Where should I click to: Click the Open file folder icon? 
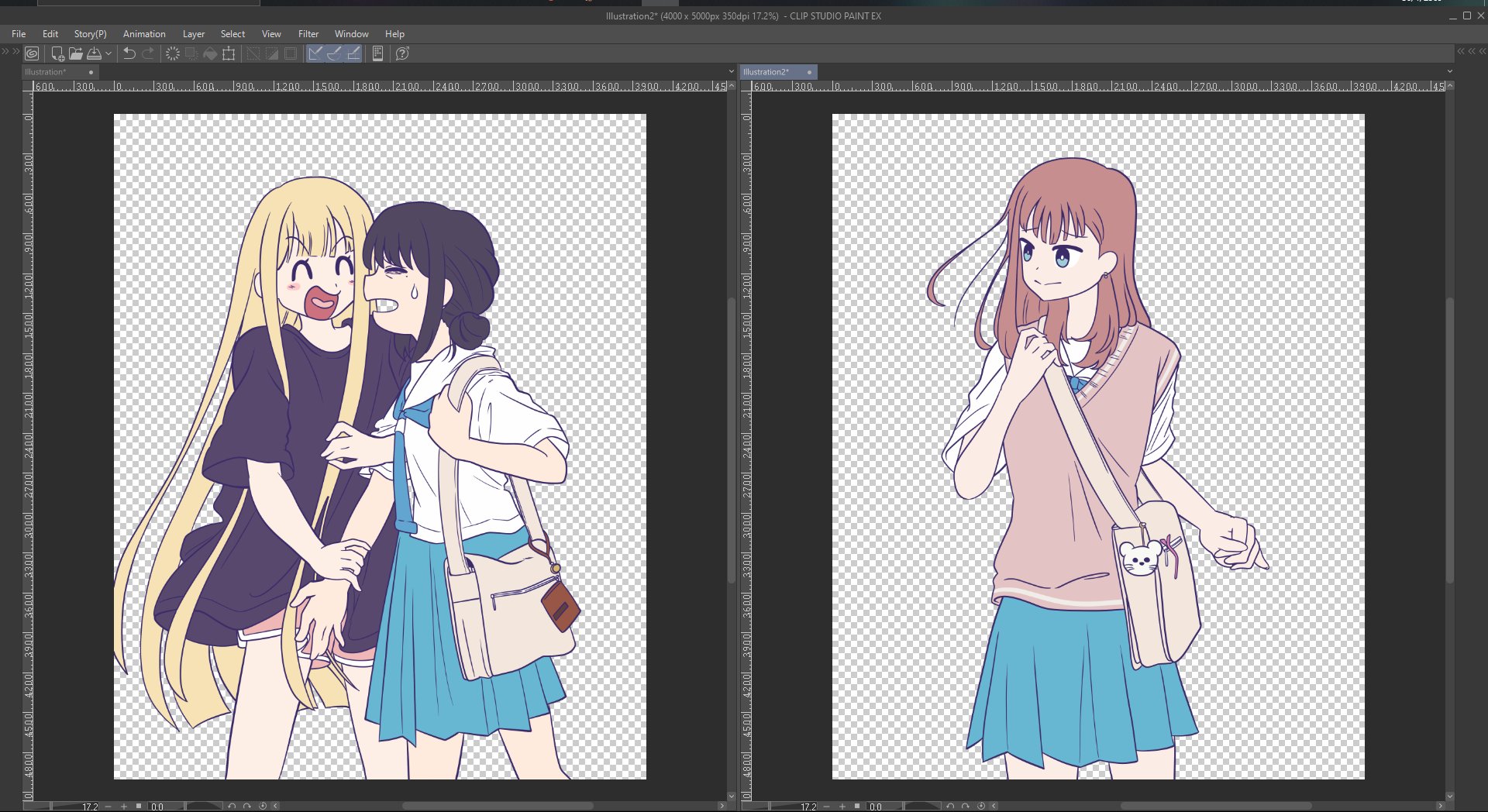coord(75,53)
